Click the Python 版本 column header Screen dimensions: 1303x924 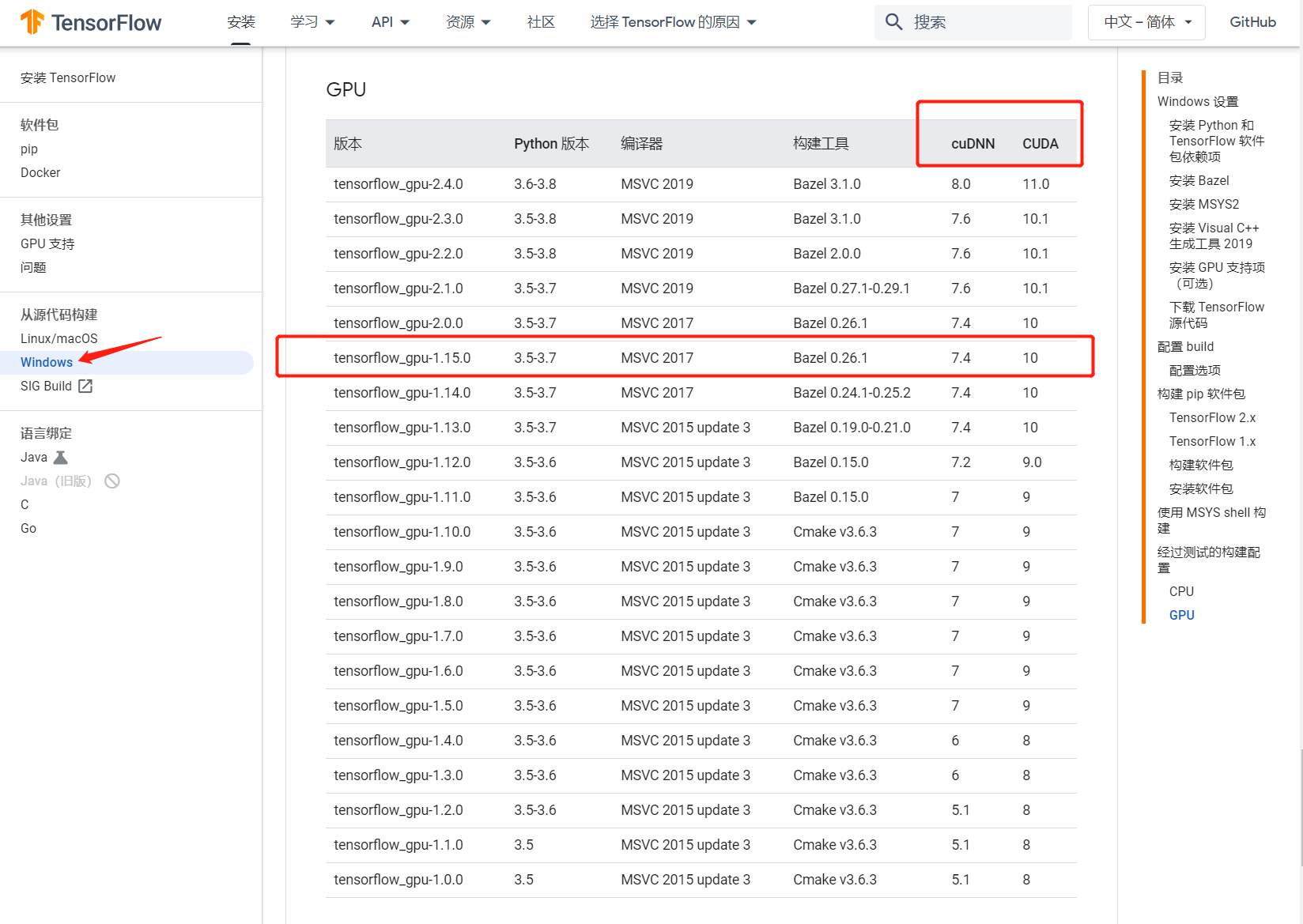pyautogui.click(x=552, y=144)
